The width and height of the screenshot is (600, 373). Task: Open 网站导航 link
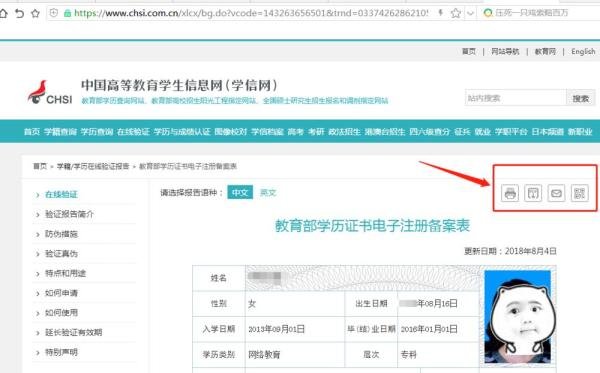click(x=505, y=51)
